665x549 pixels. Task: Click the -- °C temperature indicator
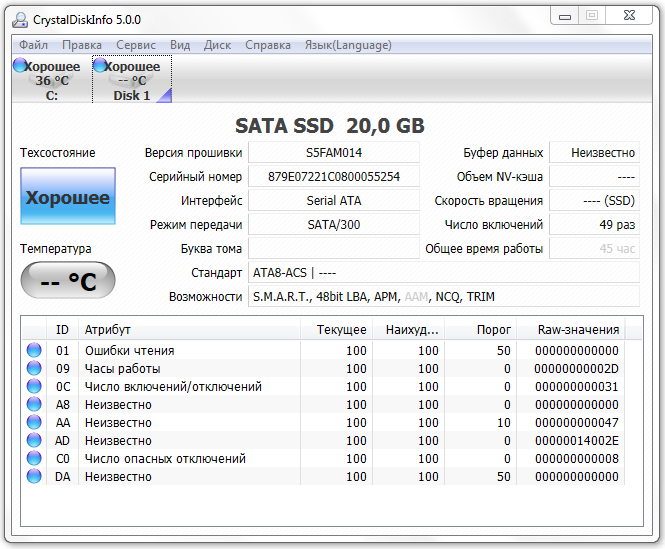[x=68, y=280]
